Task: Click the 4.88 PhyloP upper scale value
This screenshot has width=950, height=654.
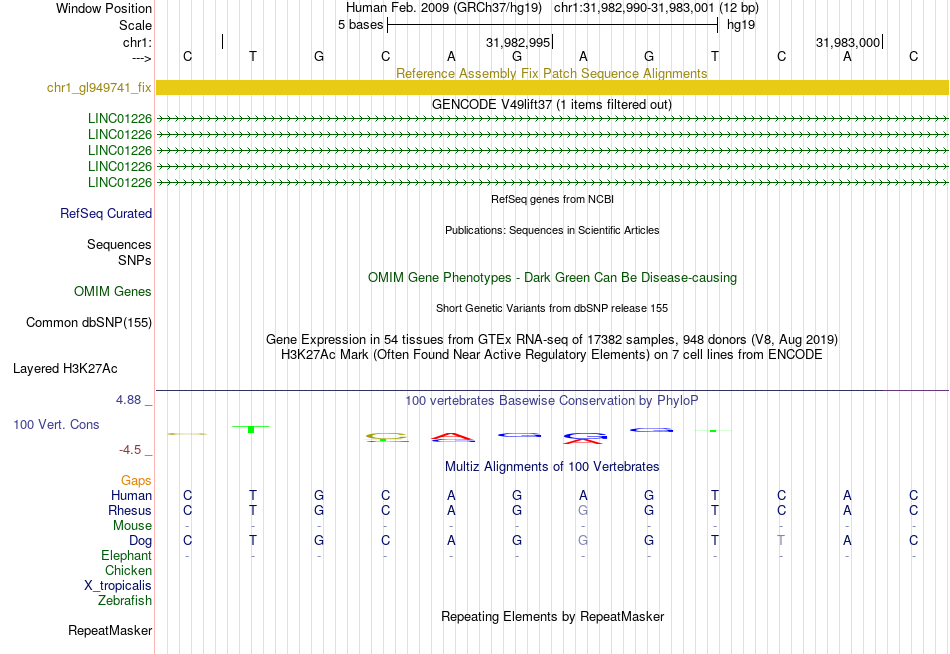Action: click(128, 400)
